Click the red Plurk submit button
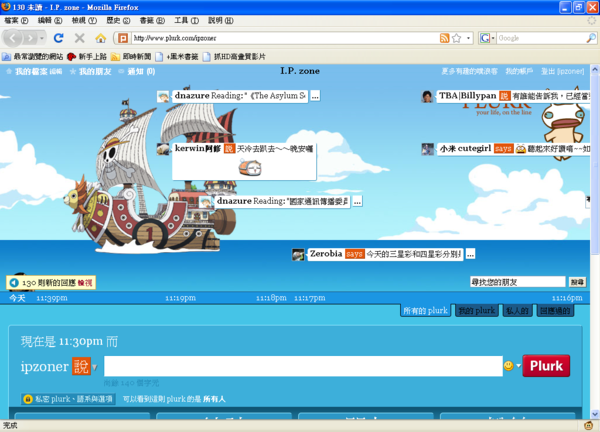 (x=546, y=366)
